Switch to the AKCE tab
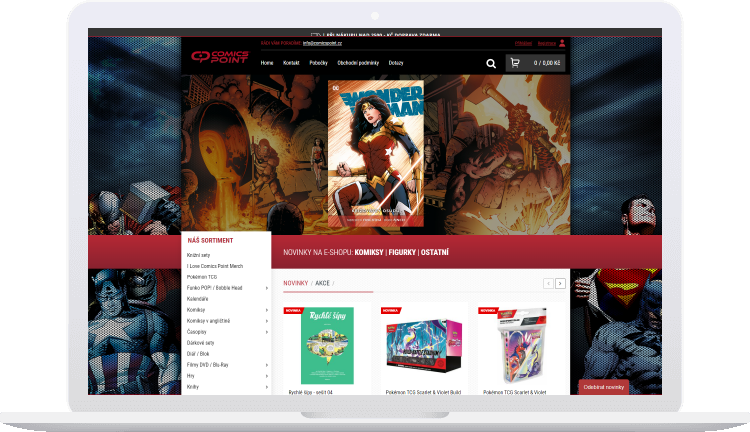Viewport: 750px width, 432px height. [322, 283]
